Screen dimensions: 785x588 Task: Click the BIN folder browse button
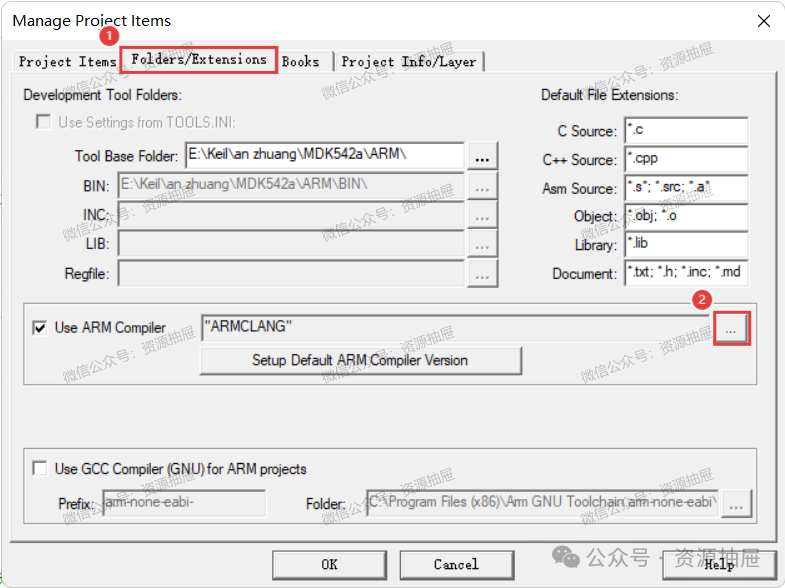[x=482, y=186]
